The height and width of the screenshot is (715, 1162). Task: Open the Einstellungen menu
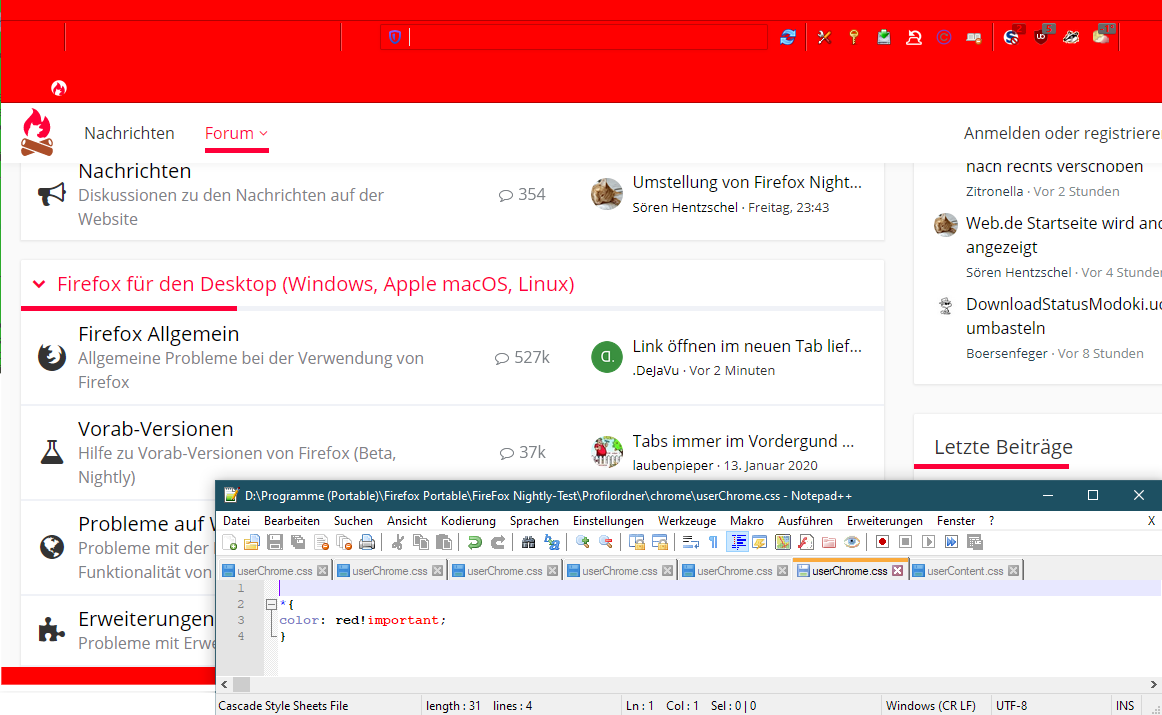coord(608,521)
